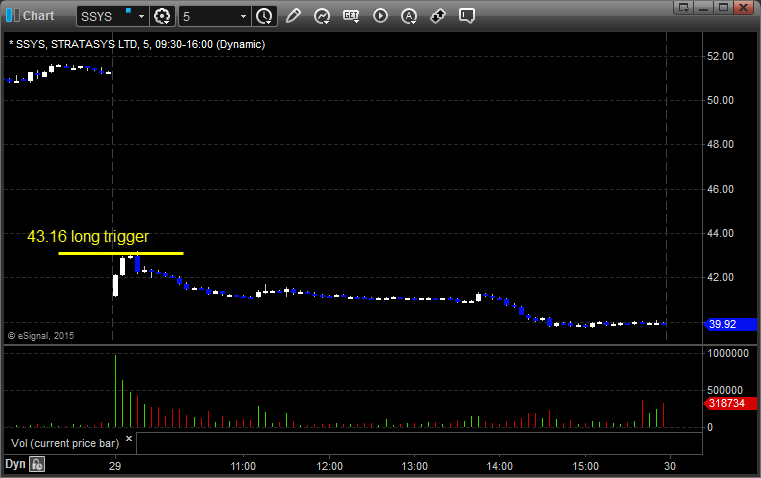Viewport: 761px width, 478px height.
Task: Expand the SSYS symbol dropdown
Action: click(140, 16)
